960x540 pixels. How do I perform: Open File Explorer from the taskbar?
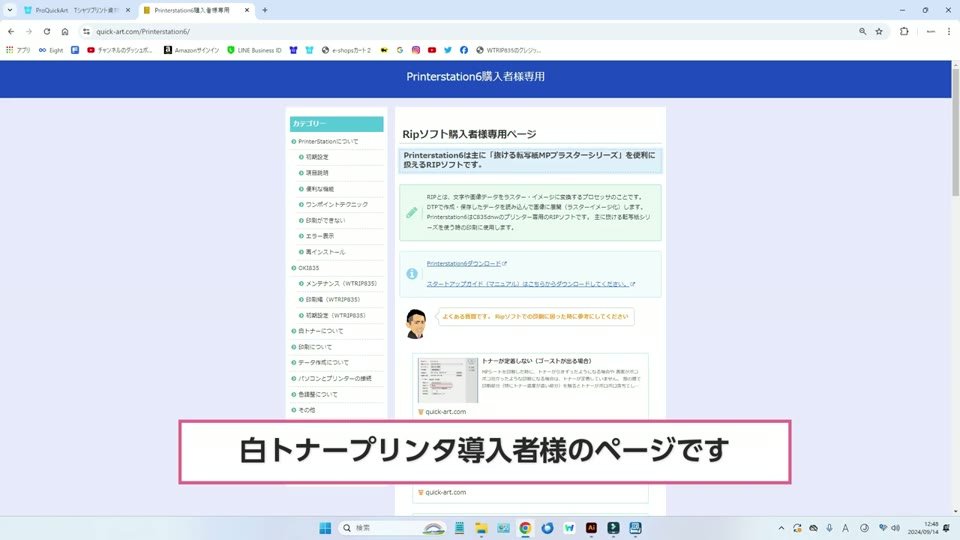[x=481, y=528]
